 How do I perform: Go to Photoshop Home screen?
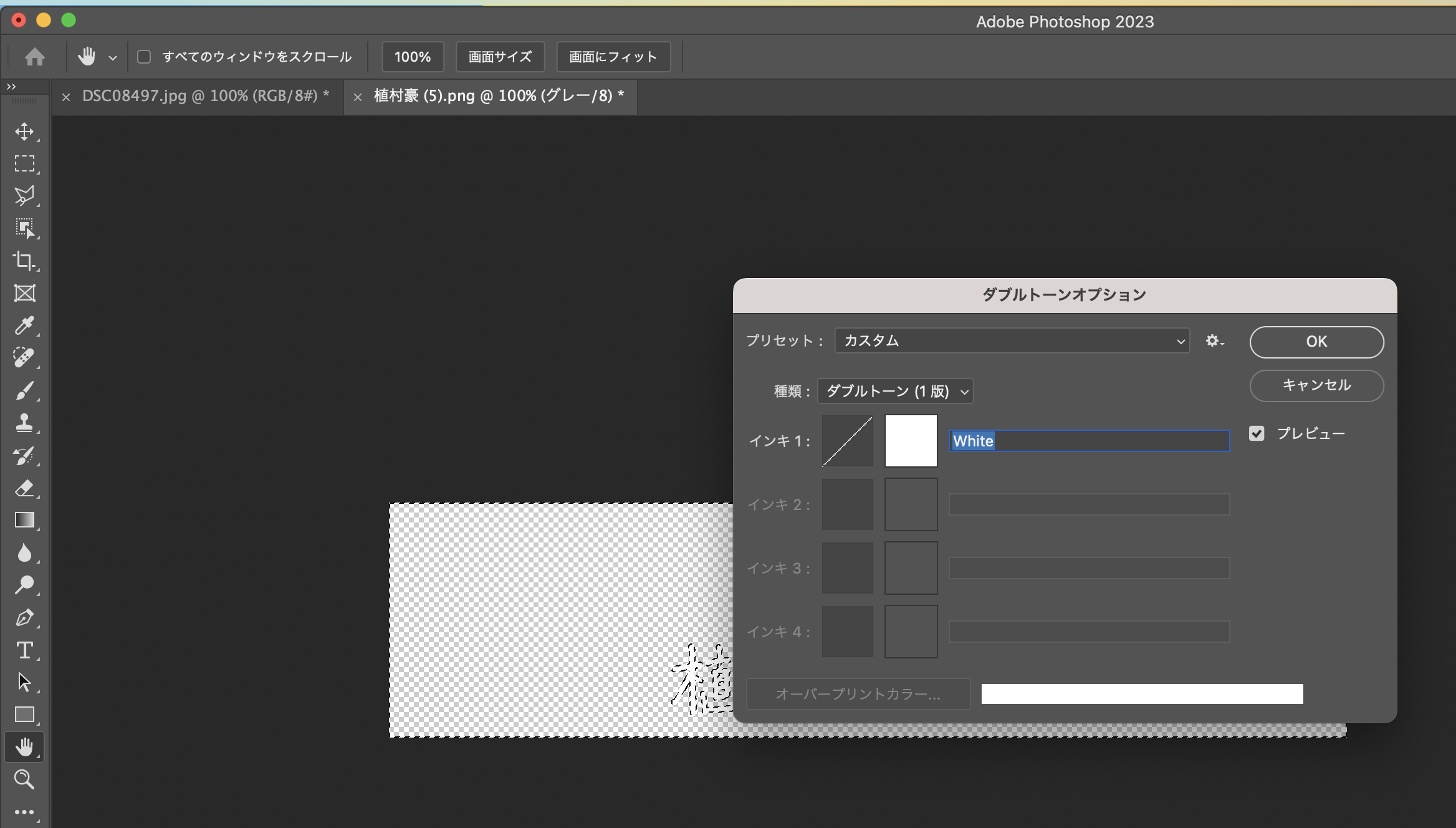click(x=35, y=57)
